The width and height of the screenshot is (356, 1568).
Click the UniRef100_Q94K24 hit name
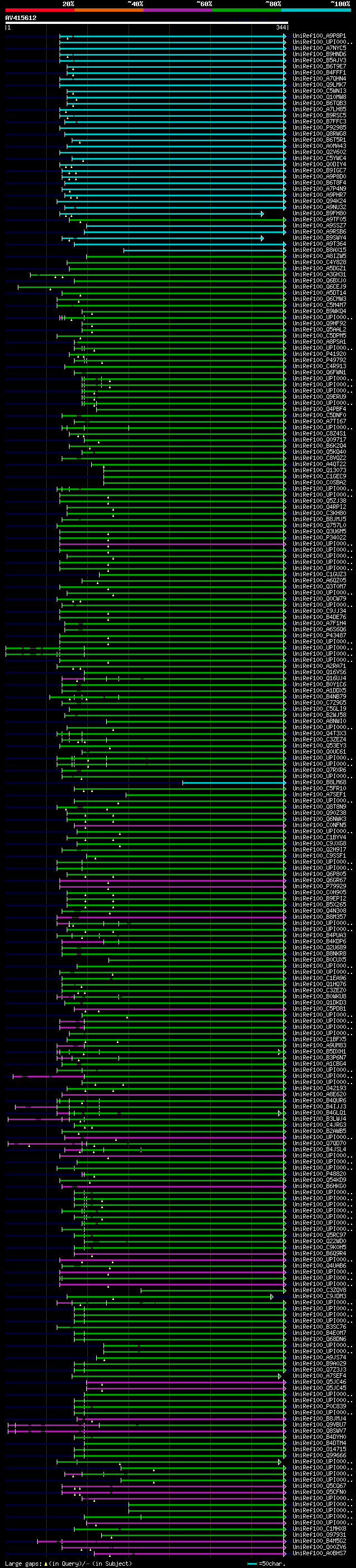click(x=319, y=201)
